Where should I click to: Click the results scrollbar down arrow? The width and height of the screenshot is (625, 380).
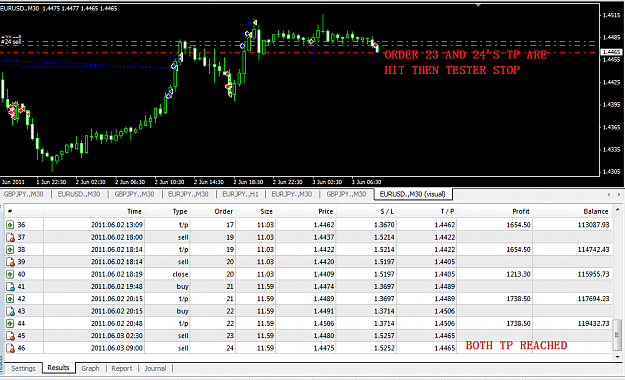pos(618,357)
